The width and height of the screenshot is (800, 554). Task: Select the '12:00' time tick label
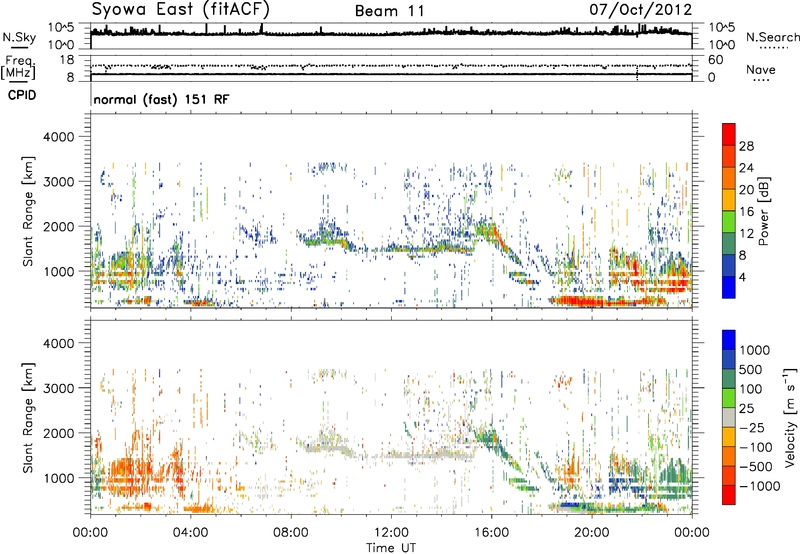click(x=391, y=533)
